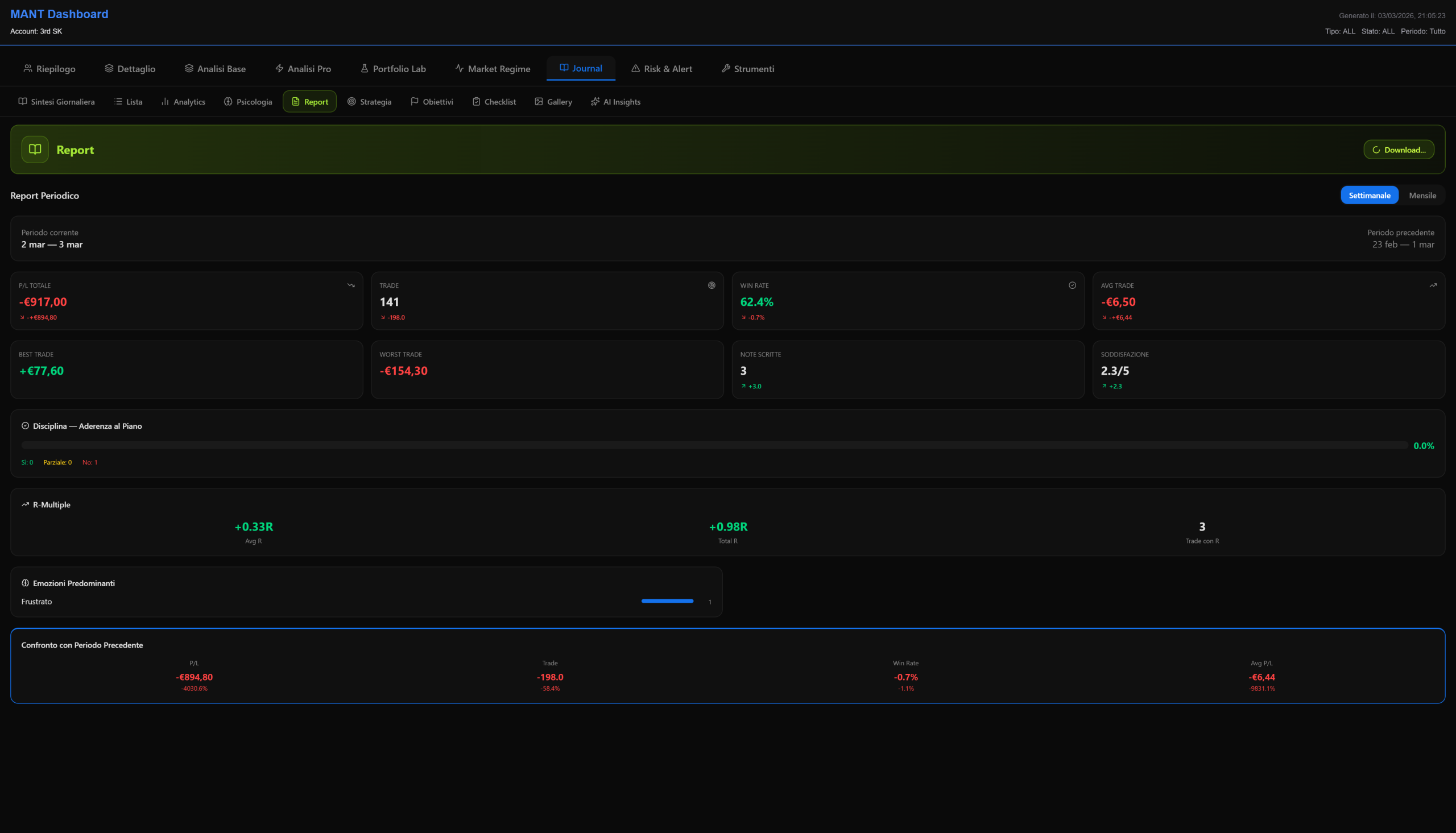Click the trend-down icon in P/L Totale card
This screenshot has height=833, width=1456.
[x=351, y=285]
